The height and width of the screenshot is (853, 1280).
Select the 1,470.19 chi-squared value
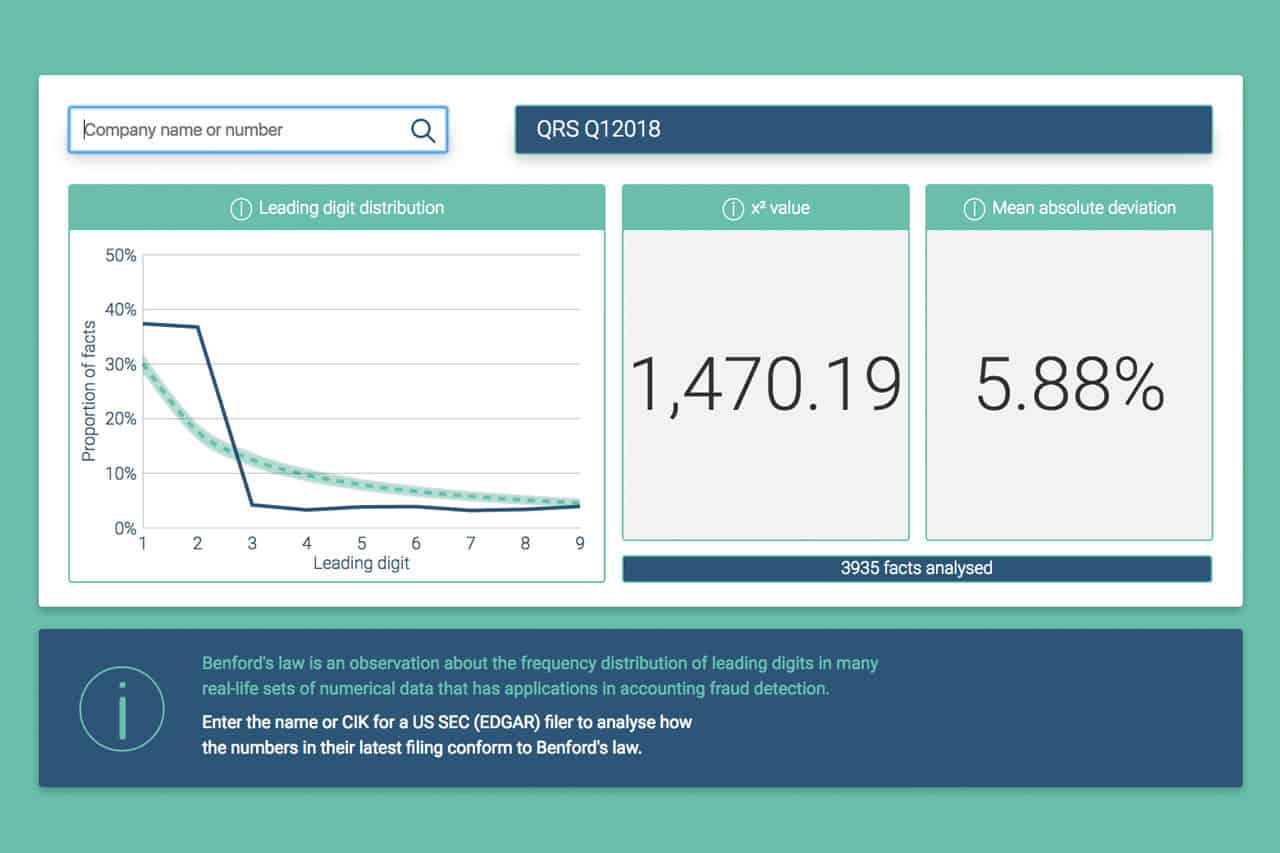766,386
